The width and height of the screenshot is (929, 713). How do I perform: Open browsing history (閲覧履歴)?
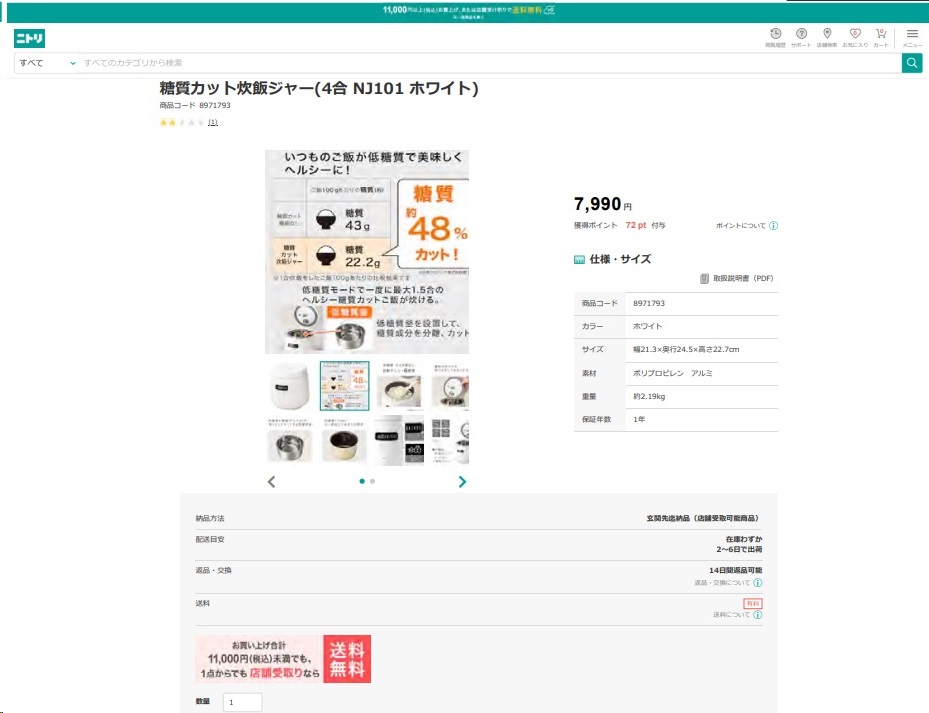coord(775,36)
